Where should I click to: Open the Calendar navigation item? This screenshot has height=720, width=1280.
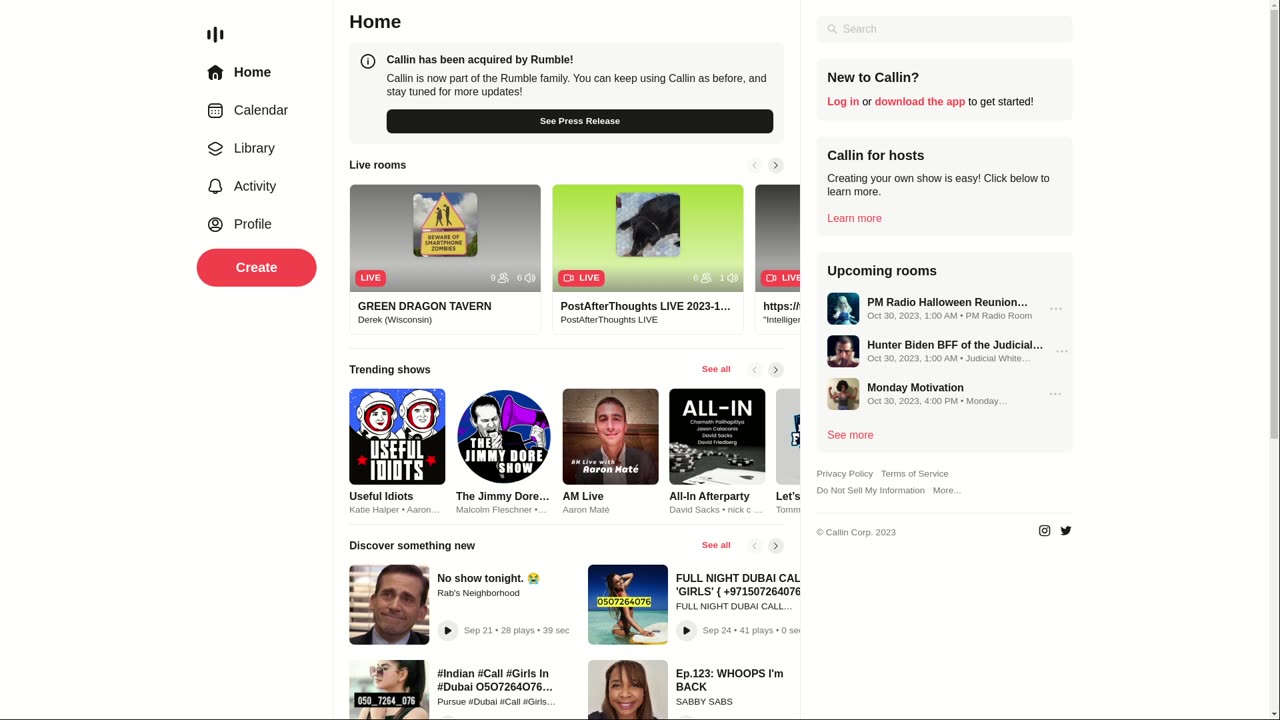[x=247, y=110]
